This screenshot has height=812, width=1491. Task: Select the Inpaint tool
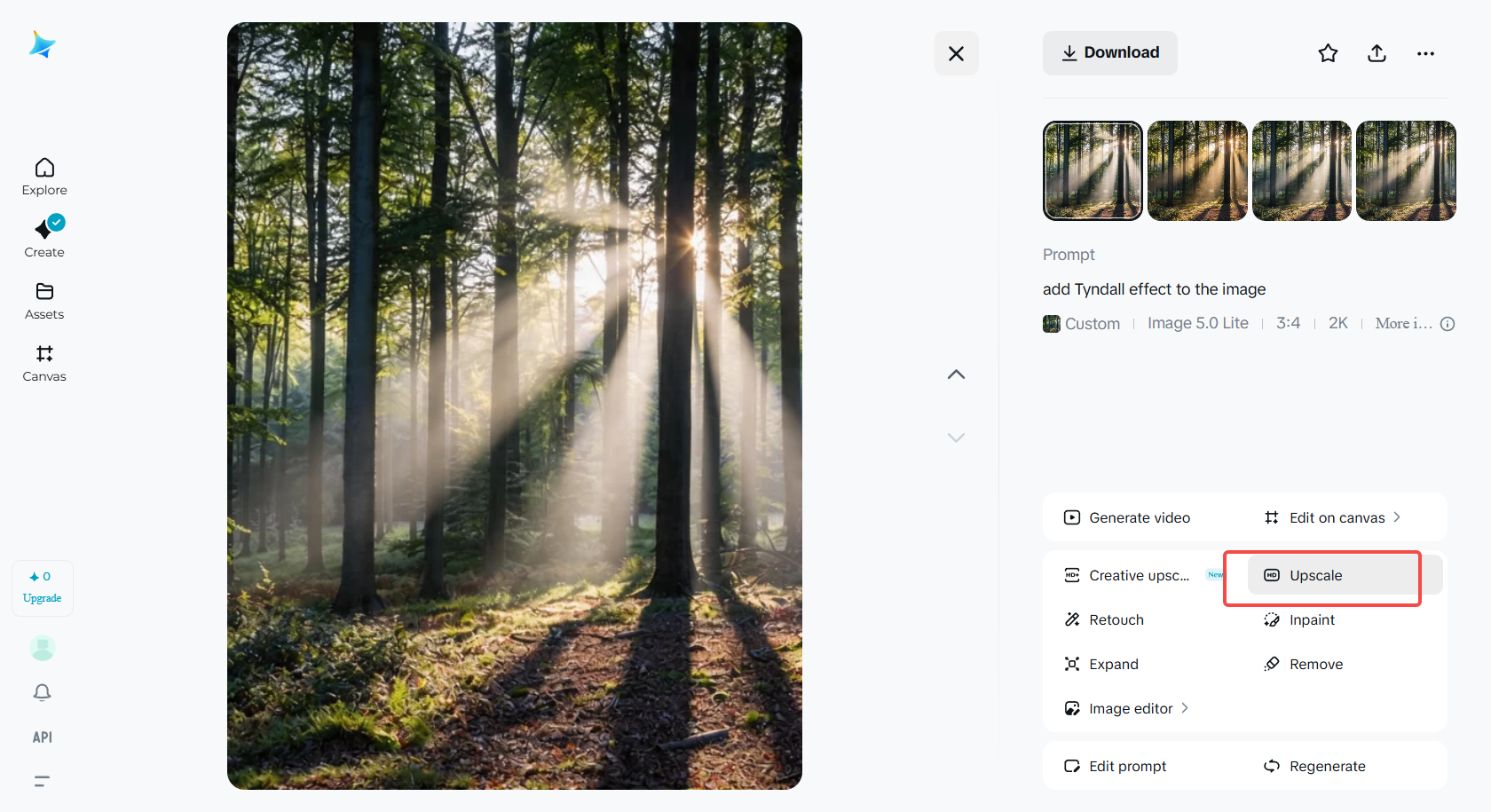[1299, 619]
